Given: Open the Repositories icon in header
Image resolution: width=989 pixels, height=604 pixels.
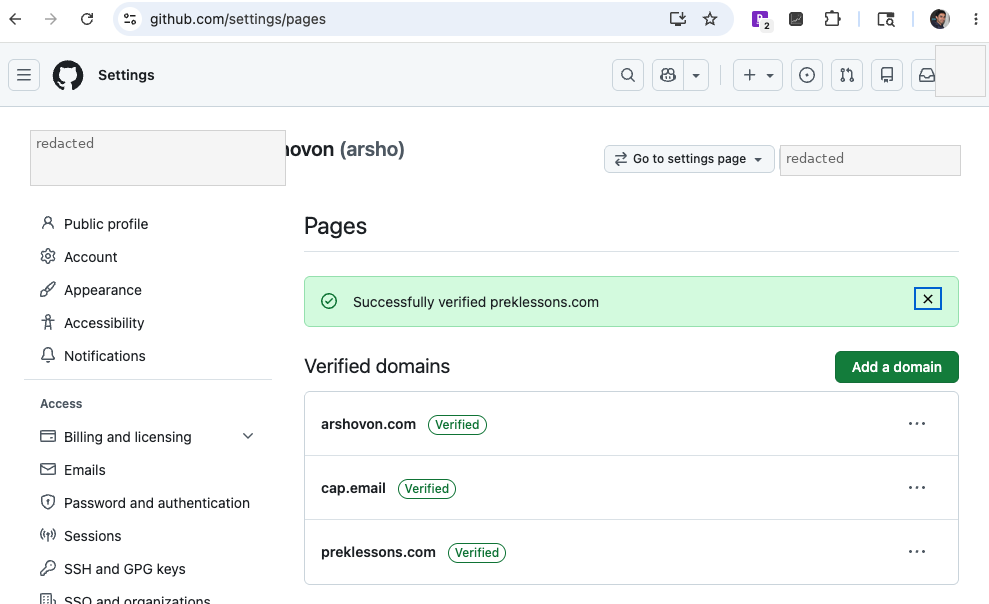Looking at the screenshot, I should (887, 75).
